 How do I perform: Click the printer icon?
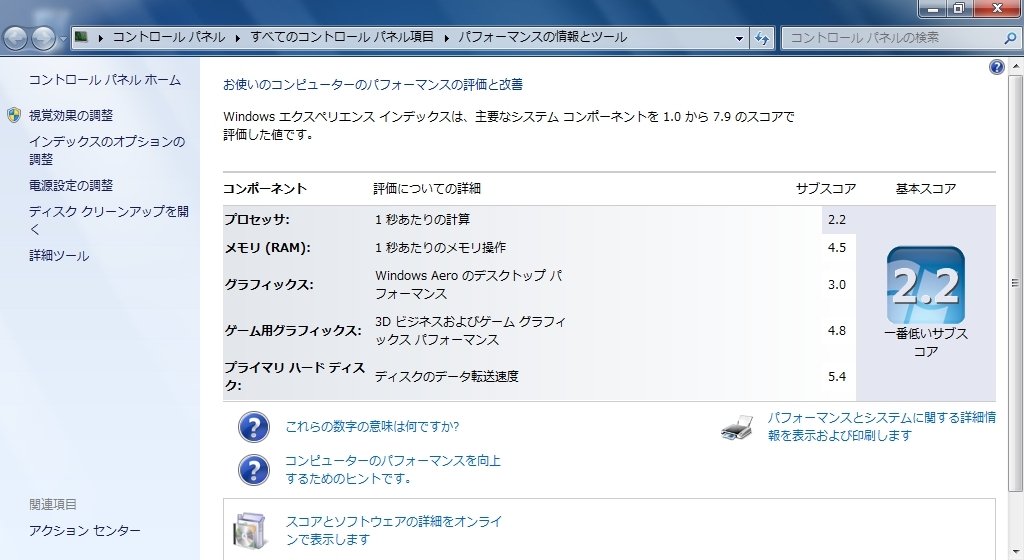coord(737,427)
